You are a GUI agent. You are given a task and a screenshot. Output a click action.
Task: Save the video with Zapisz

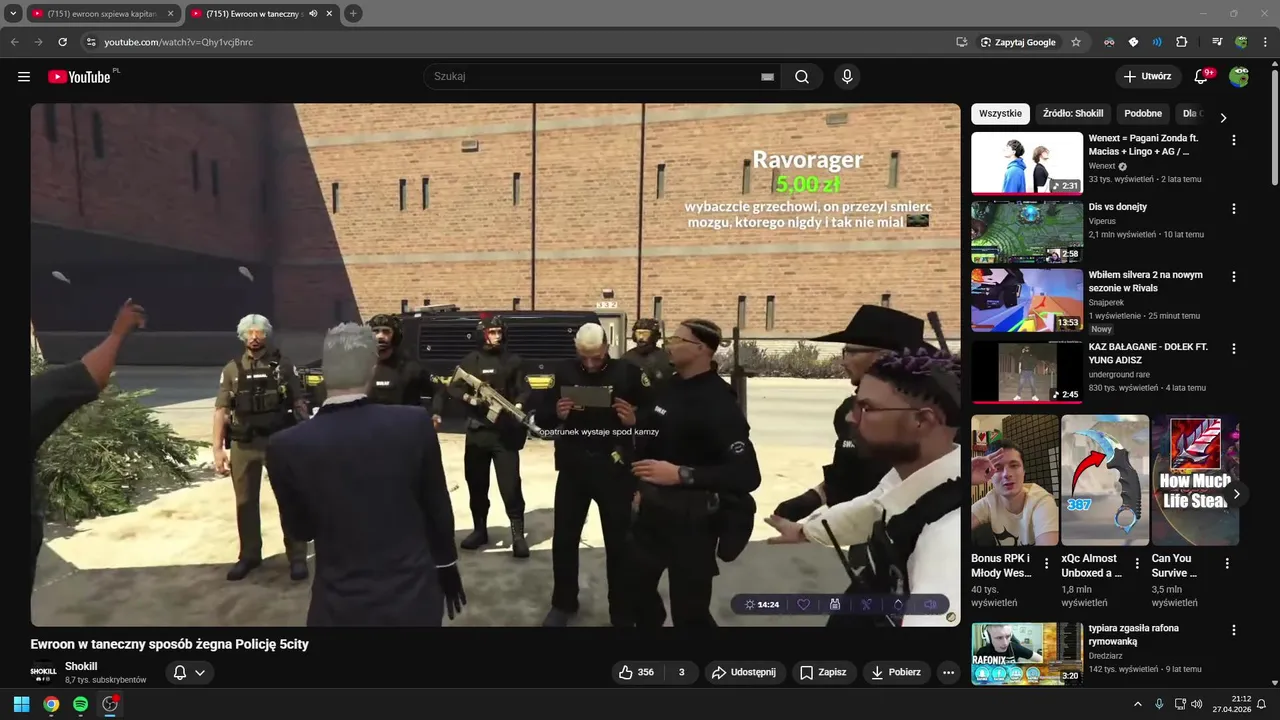click(x=823, y=673)
